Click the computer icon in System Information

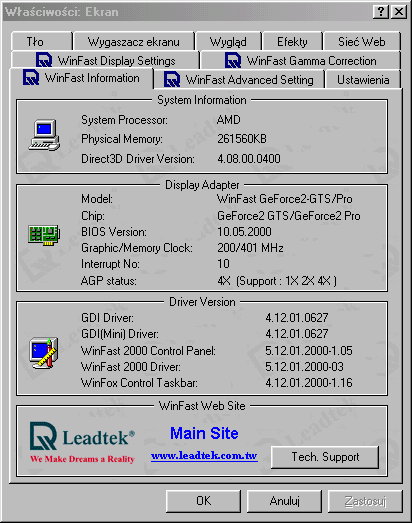coord(44,135)
